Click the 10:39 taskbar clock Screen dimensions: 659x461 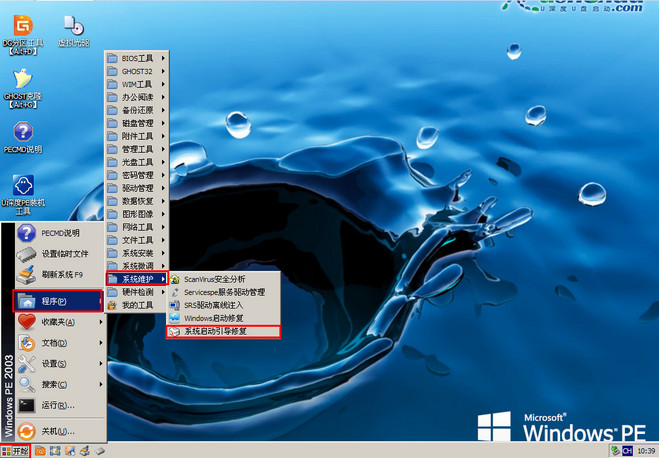tap(646, 451)
